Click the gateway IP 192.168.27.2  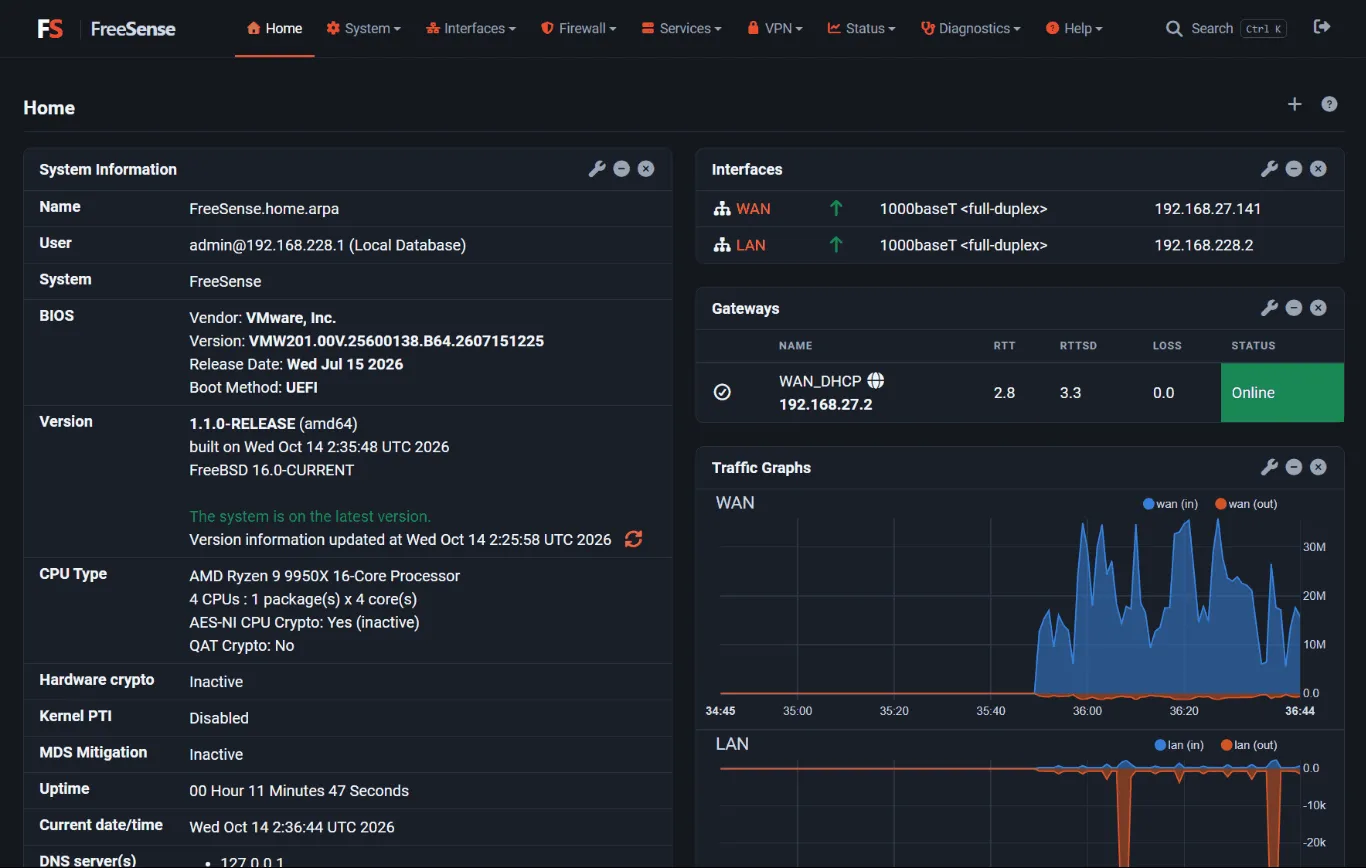point(825,404)
